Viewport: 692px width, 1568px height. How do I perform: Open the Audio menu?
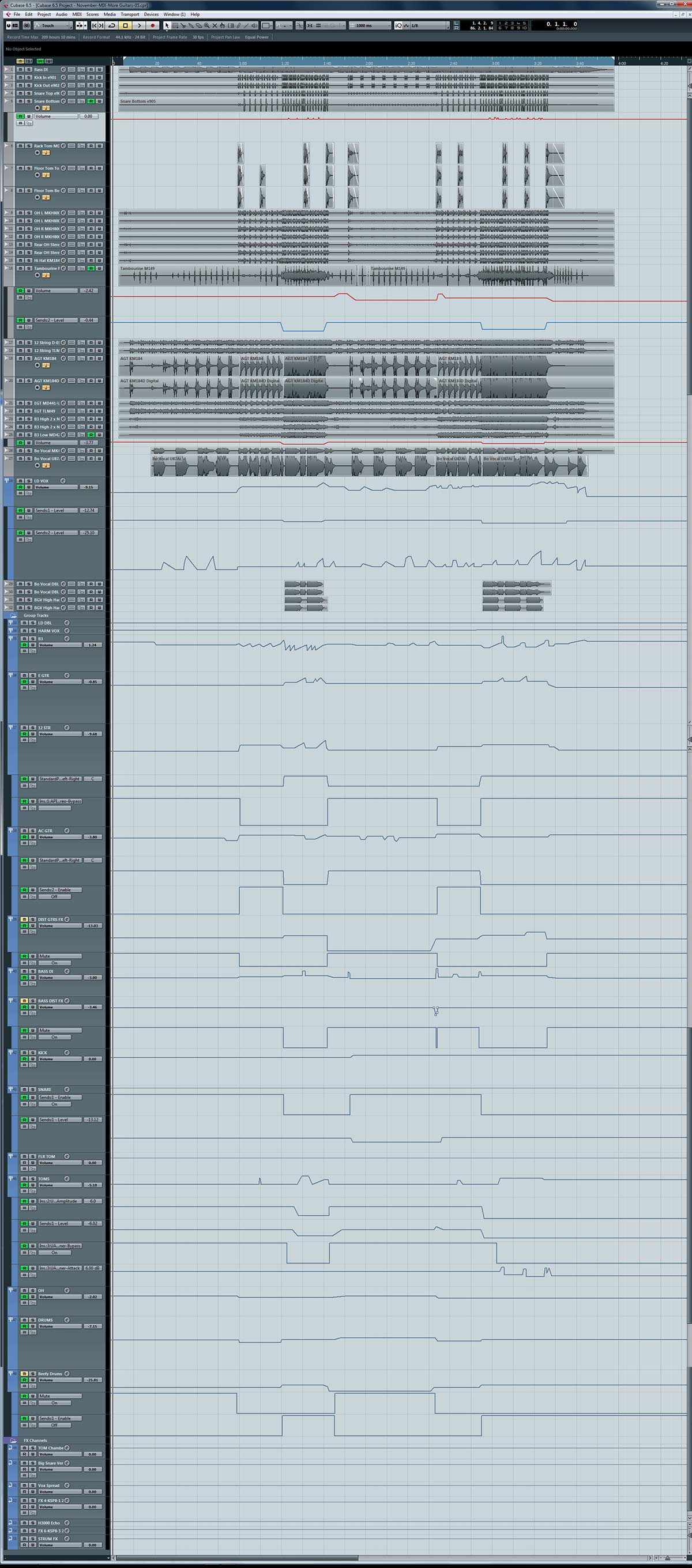tap(62, 14)
